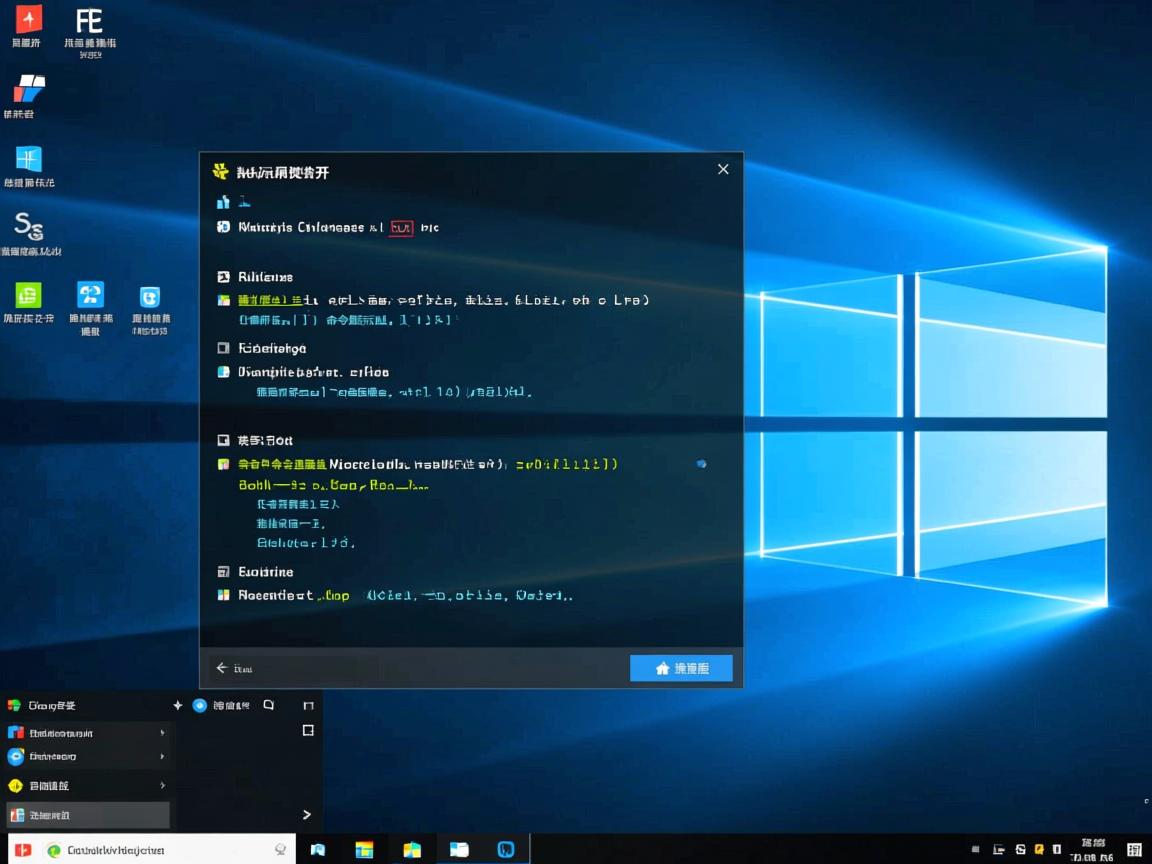Open Microsoft Store from the taskbar
The height and width of the screenshot is (864, 1152).
pos(364,848)
